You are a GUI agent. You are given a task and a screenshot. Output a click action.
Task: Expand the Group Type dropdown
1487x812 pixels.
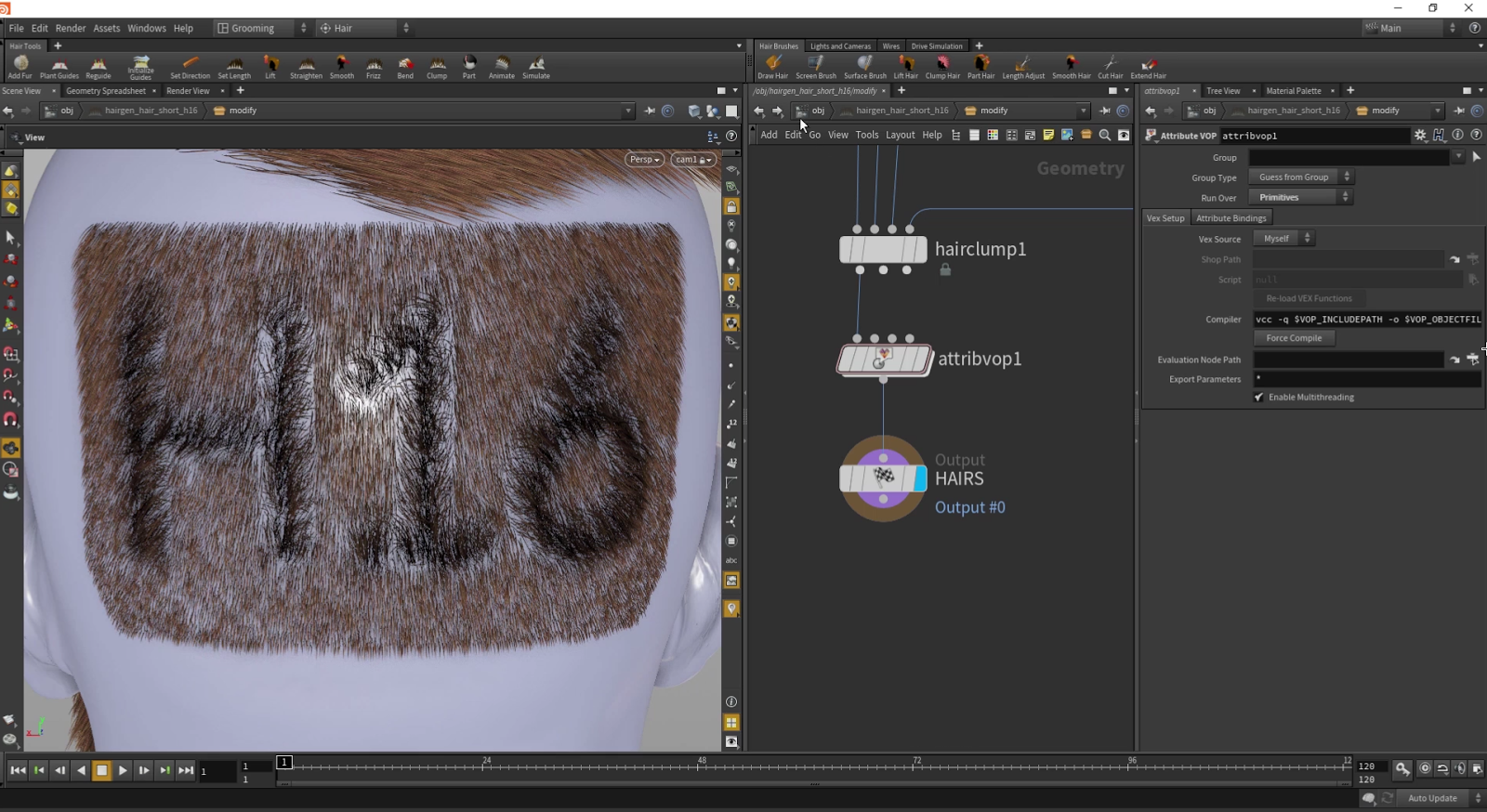[x=1300, y=177]
